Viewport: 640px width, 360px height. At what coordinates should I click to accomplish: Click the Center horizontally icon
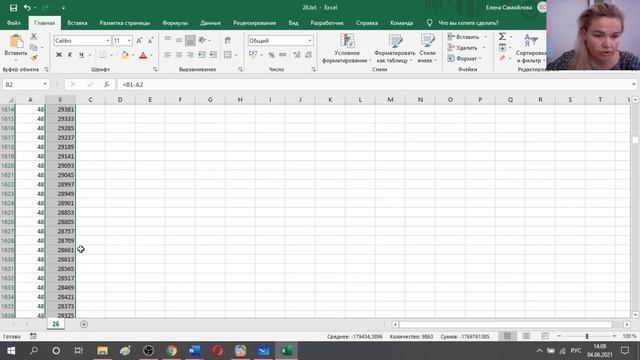click(x=179, y=55)
